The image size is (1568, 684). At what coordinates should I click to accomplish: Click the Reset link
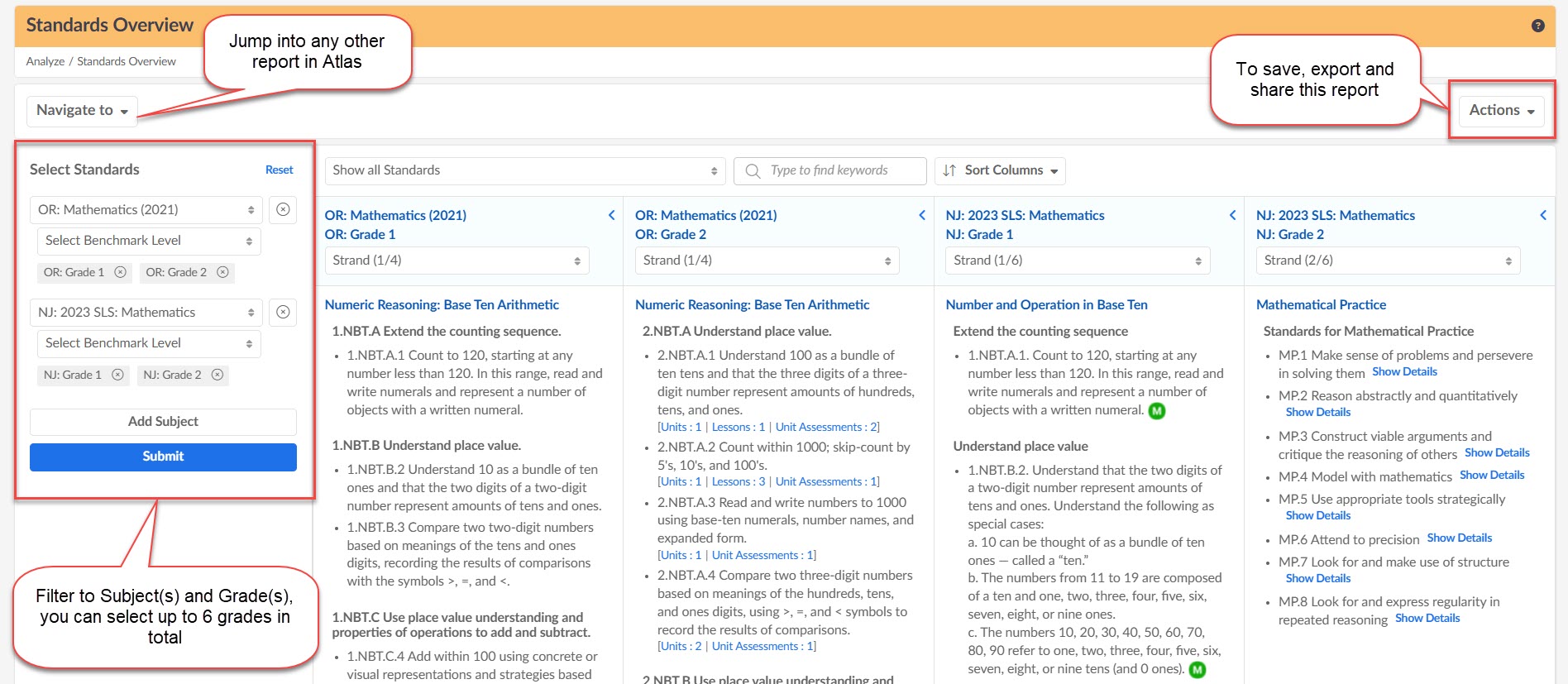pyautogui.click(x=280, y=170)
